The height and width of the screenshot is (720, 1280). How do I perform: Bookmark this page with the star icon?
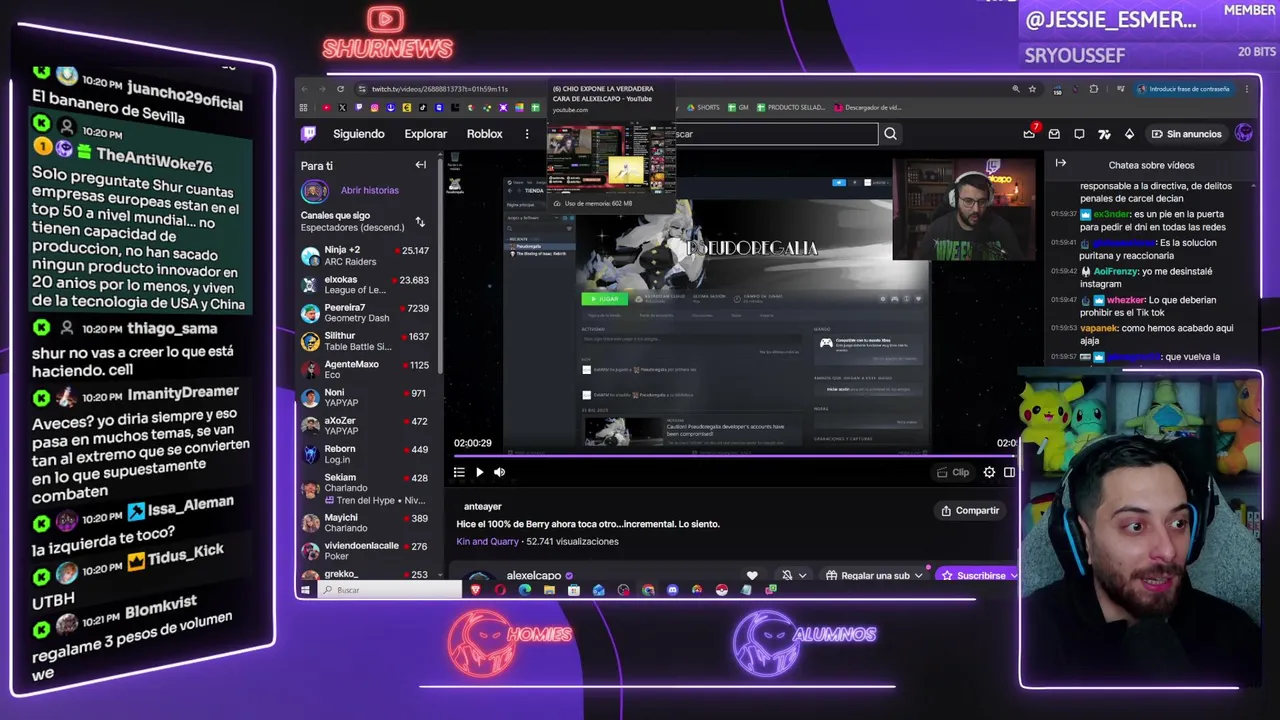tap(1032, 89)
